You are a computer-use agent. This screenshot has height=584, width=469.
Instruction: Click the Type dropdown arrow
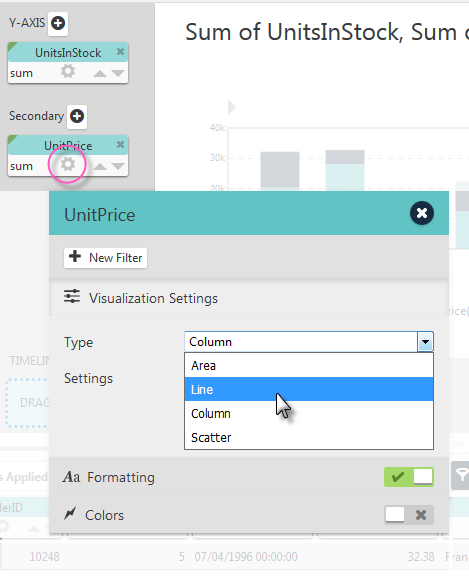(x=425, y=342)
